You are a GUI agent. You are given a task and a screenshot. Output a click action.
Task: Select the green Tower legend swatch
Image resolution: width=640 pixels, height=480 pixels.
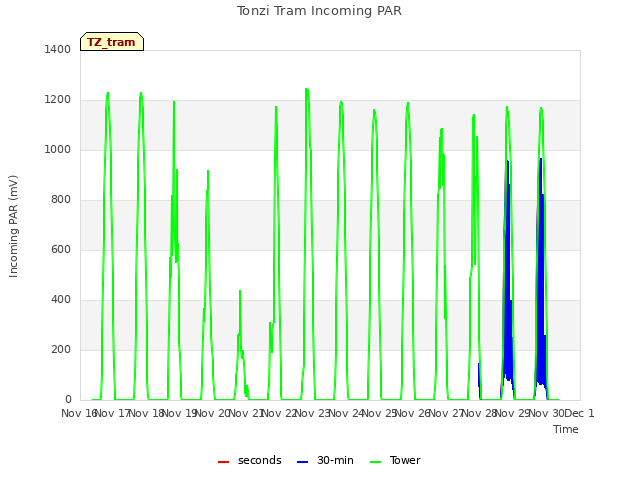[375, 462]
